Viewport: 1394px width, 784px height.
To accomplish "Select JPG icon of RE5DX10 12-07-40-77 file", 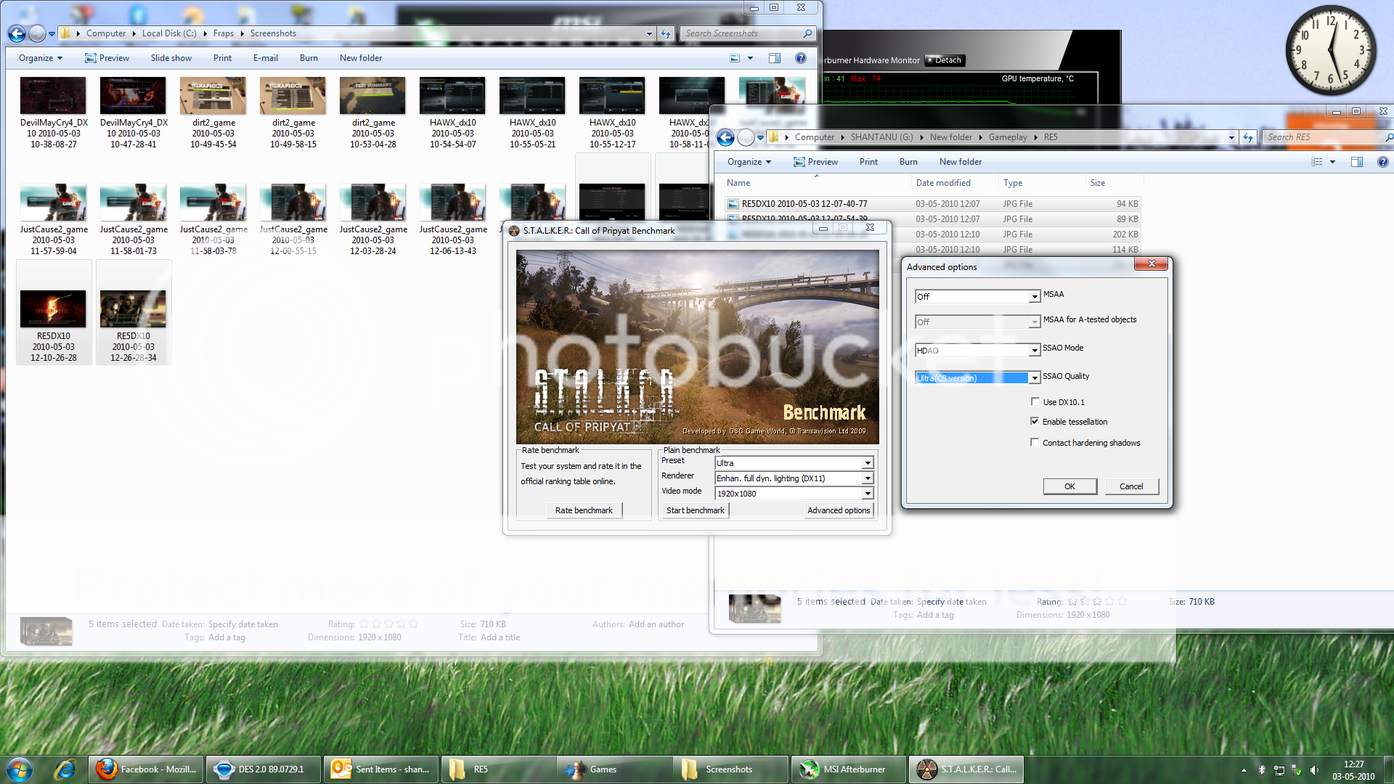I will pyautogui.click(x=733, y=204).
